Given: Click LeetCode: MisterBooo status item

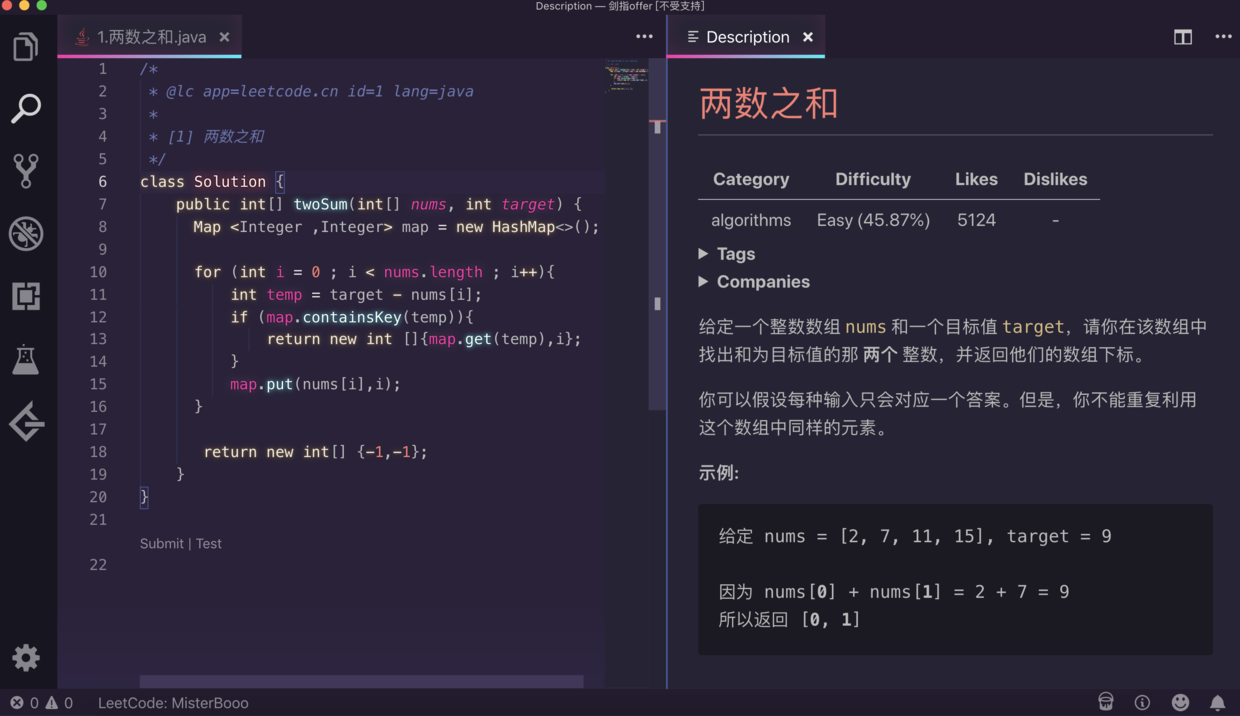Looking at the screenshot, I should tap(173, 703).
